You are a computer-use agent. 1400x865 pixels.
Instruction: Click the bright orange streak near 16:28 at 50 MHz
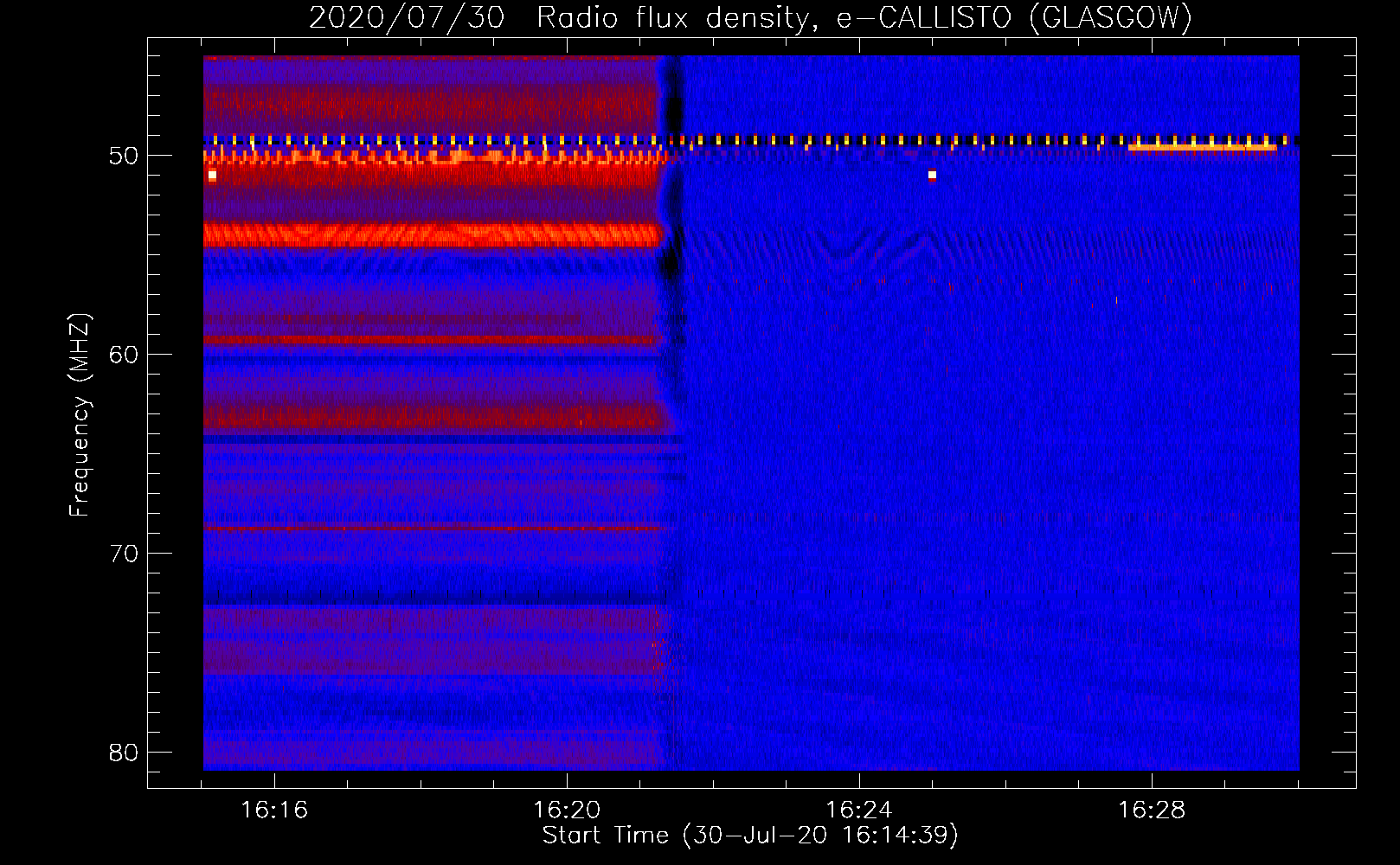coord(1203,148)
